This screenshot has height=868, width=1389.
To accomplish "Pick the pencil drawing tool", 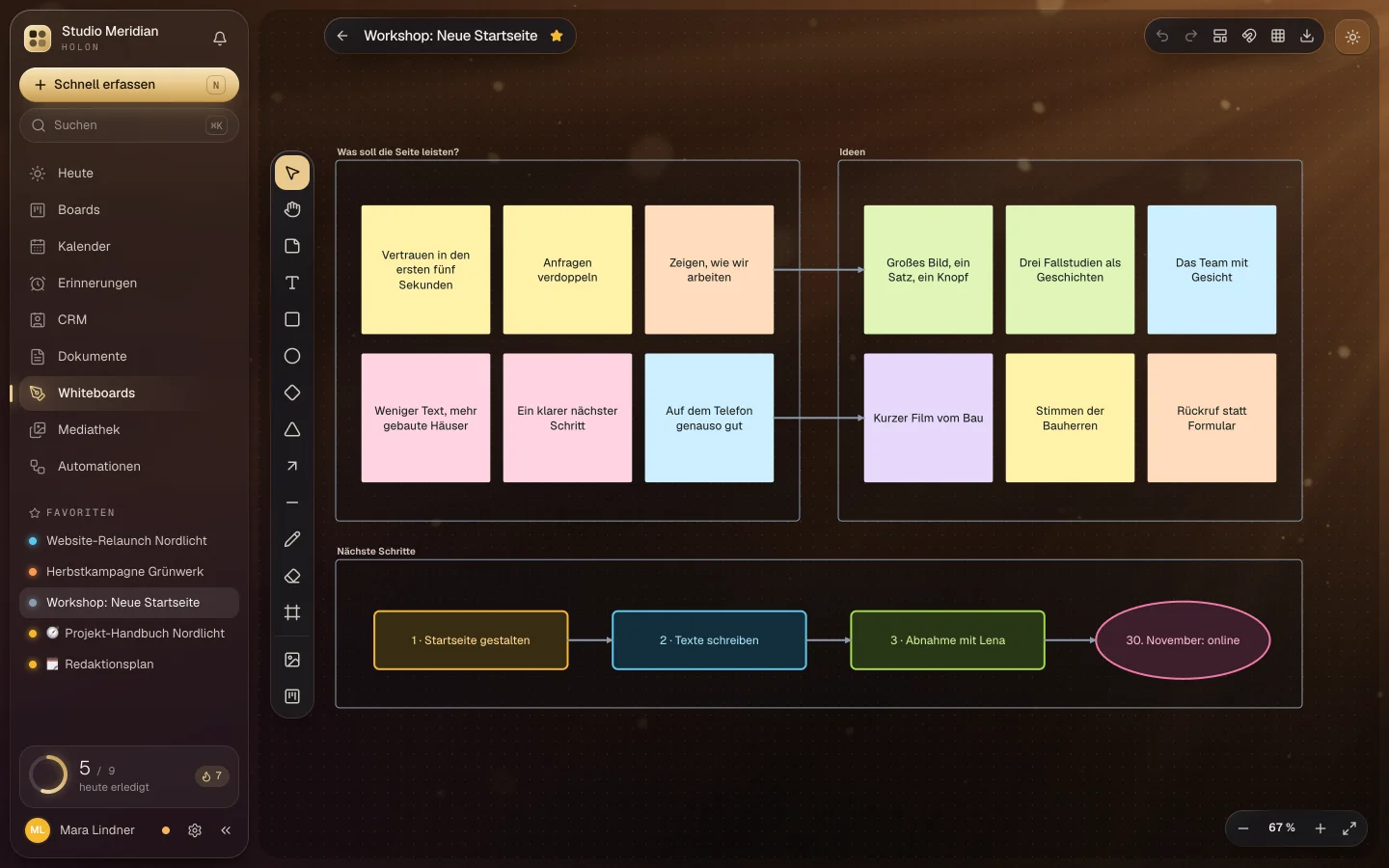I will point(292,540).
